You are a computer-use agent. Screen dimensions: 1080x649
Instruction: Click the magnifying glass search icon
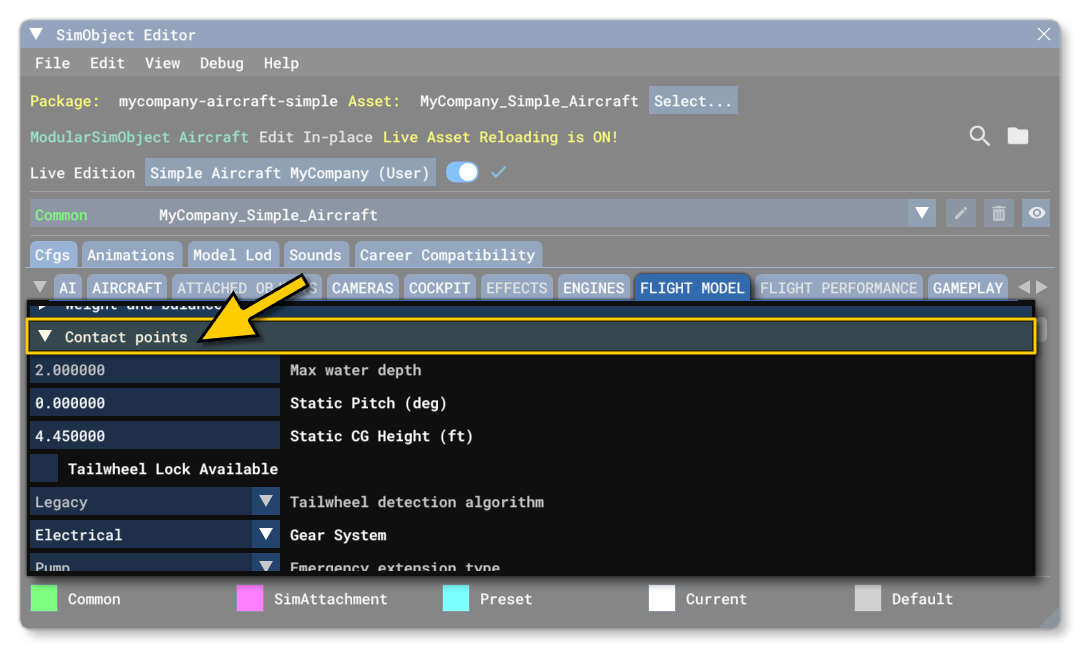click(979, 136)
